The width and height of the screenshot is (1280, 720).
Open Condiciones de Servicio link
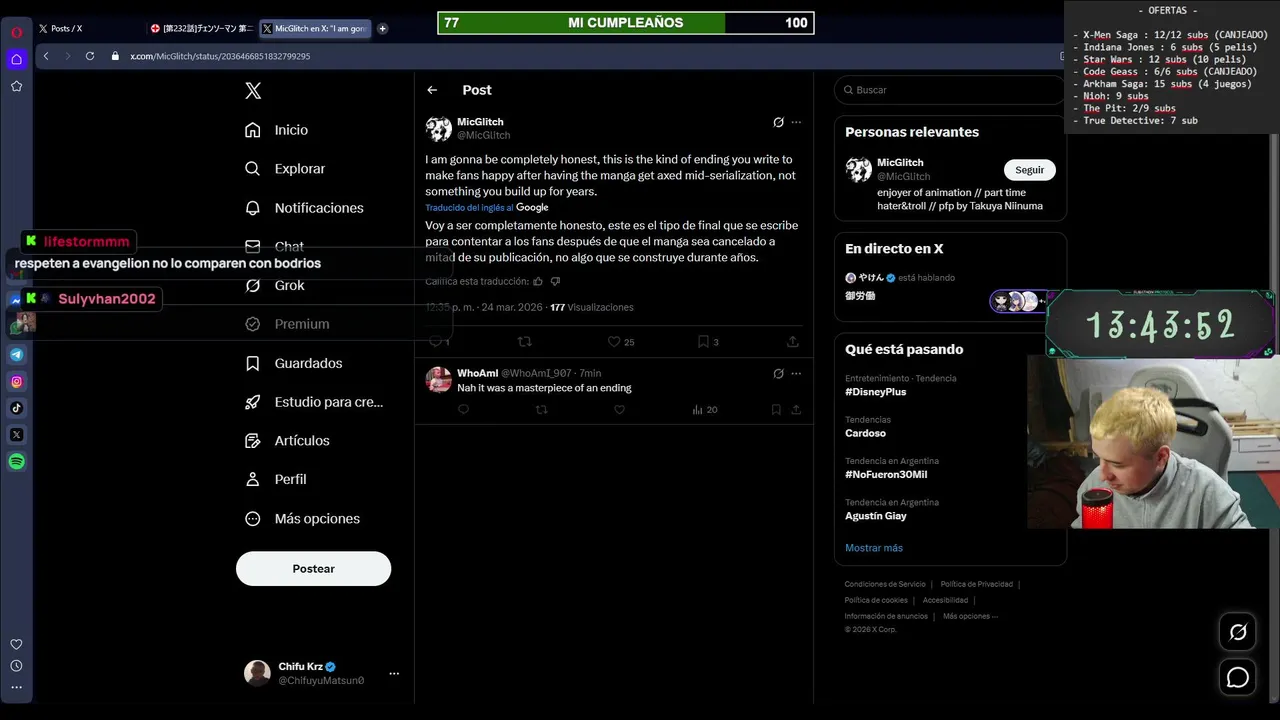tap(885, 584)
